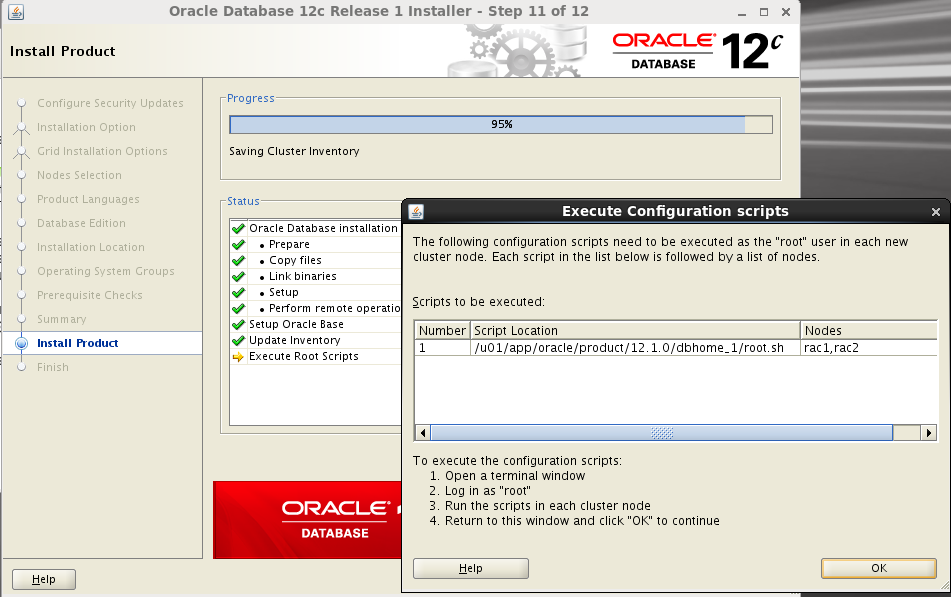Click the Oracle Database red banner image

(307, 520)
